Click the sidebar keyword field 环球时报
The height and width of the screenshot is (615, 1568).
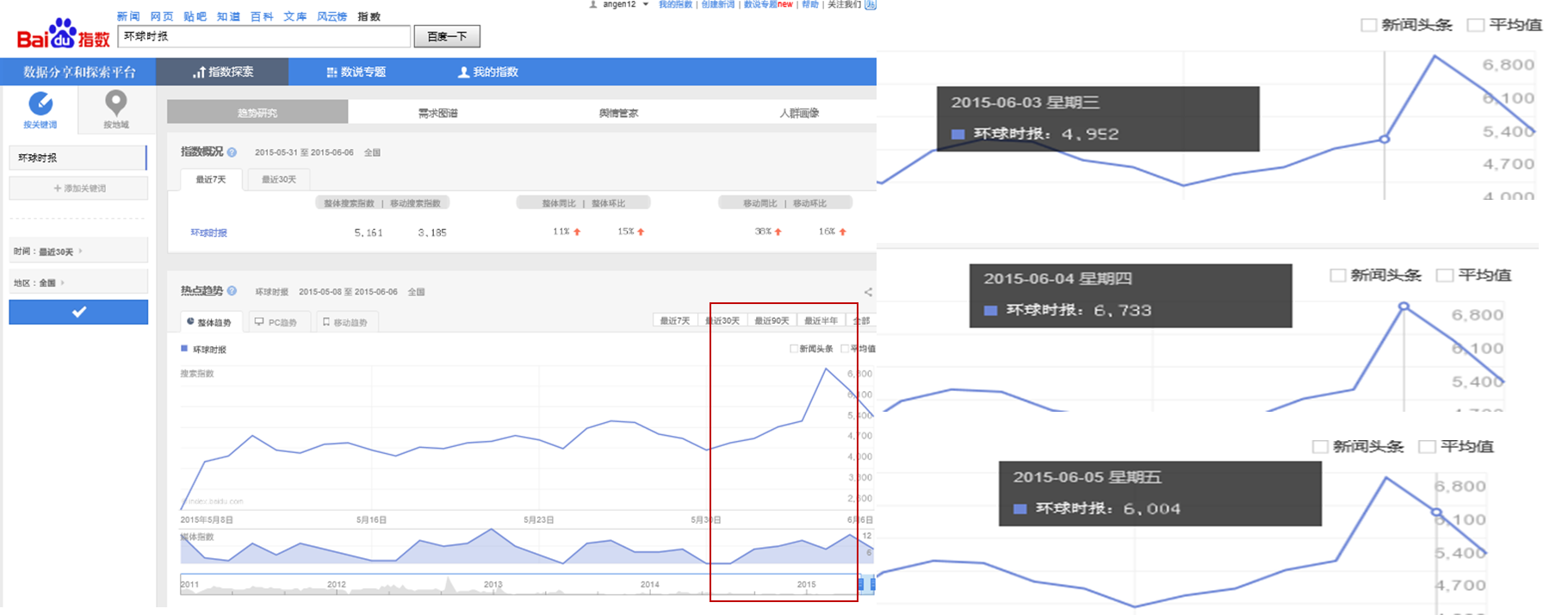78,158
